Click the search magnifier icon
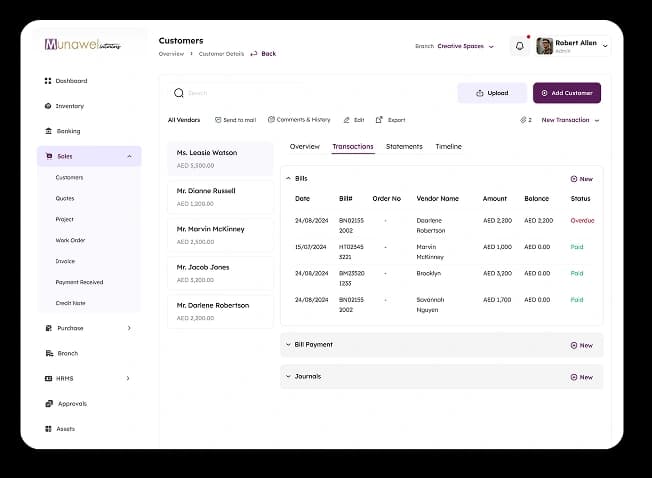652x478 pixels. pyautogui.click(x=179, y=93)
